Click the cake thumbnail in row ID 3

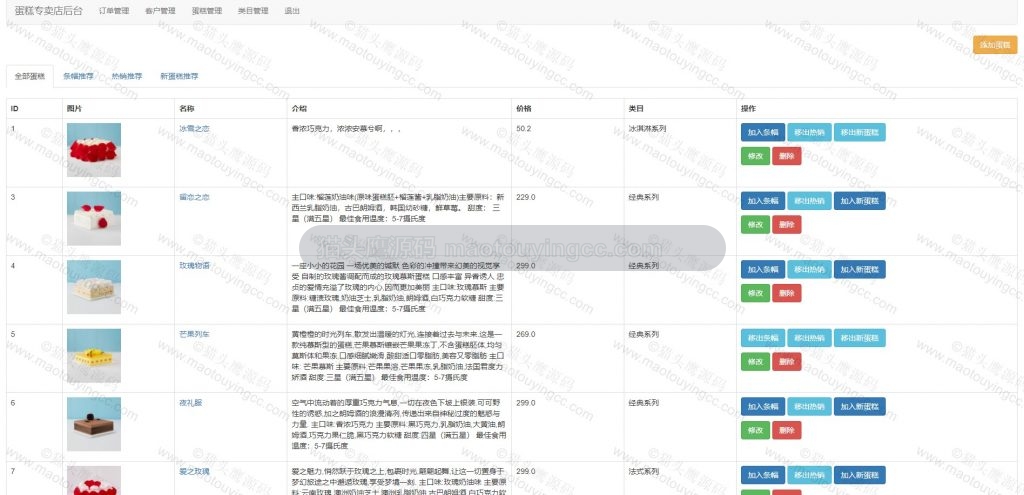click(x=93, y=218)
